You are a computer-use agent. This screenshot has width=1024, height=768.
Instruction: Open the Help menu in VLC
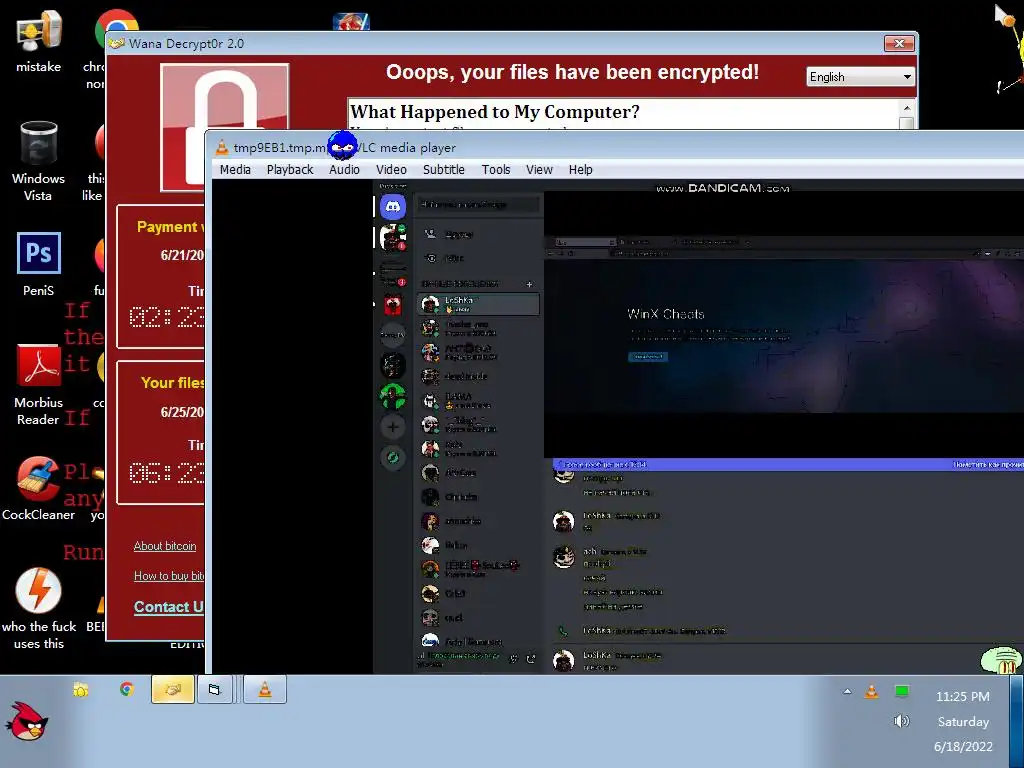(581, 170)
